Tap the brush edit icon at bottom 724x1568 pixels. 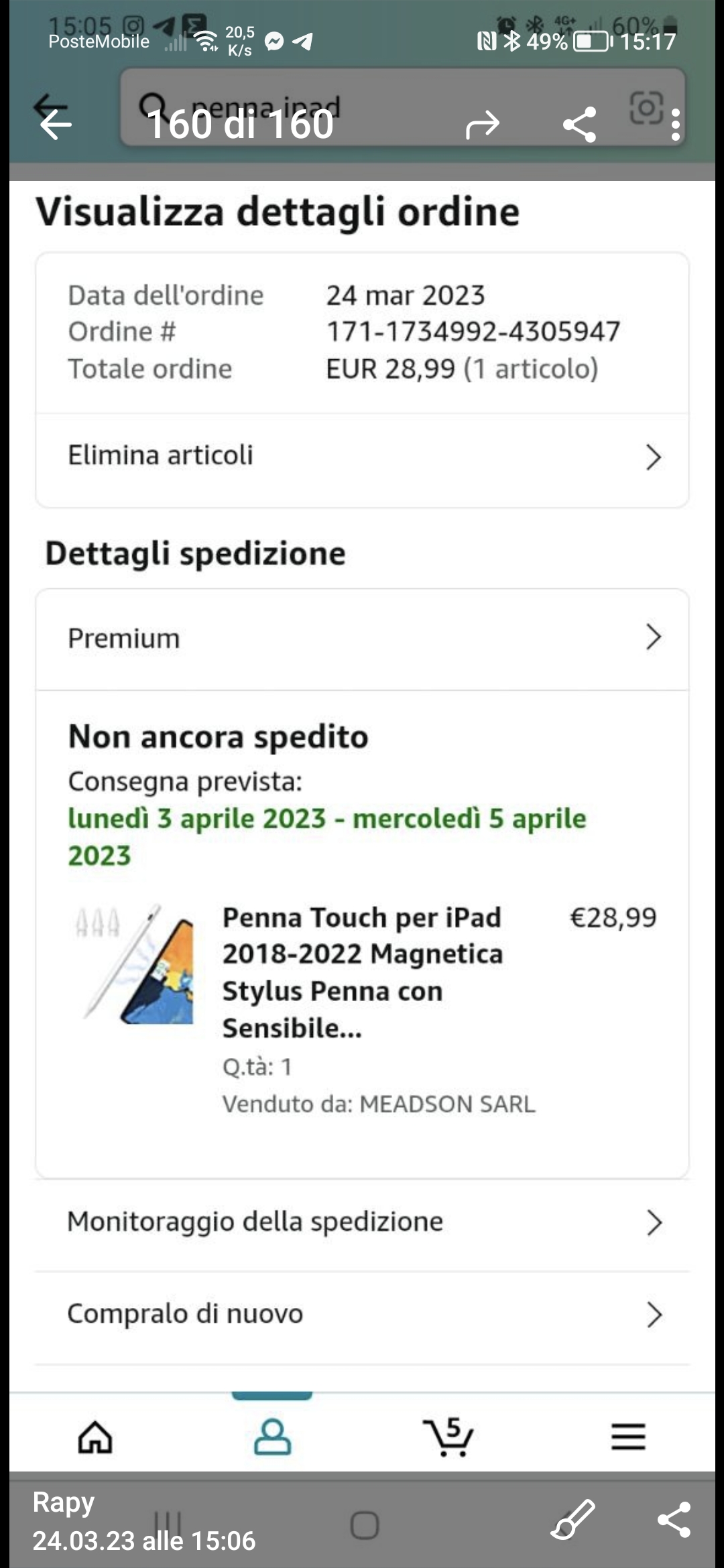click(572, 1520)
